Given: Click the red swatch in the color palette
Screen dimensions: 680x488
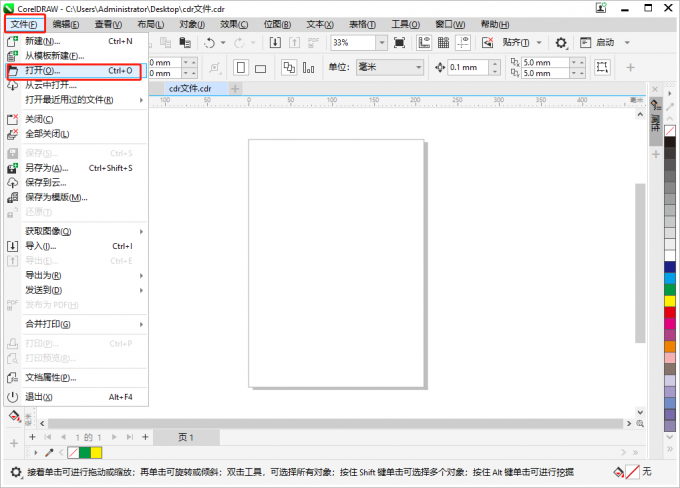Looking at the screenshot, I should (670, 312).
